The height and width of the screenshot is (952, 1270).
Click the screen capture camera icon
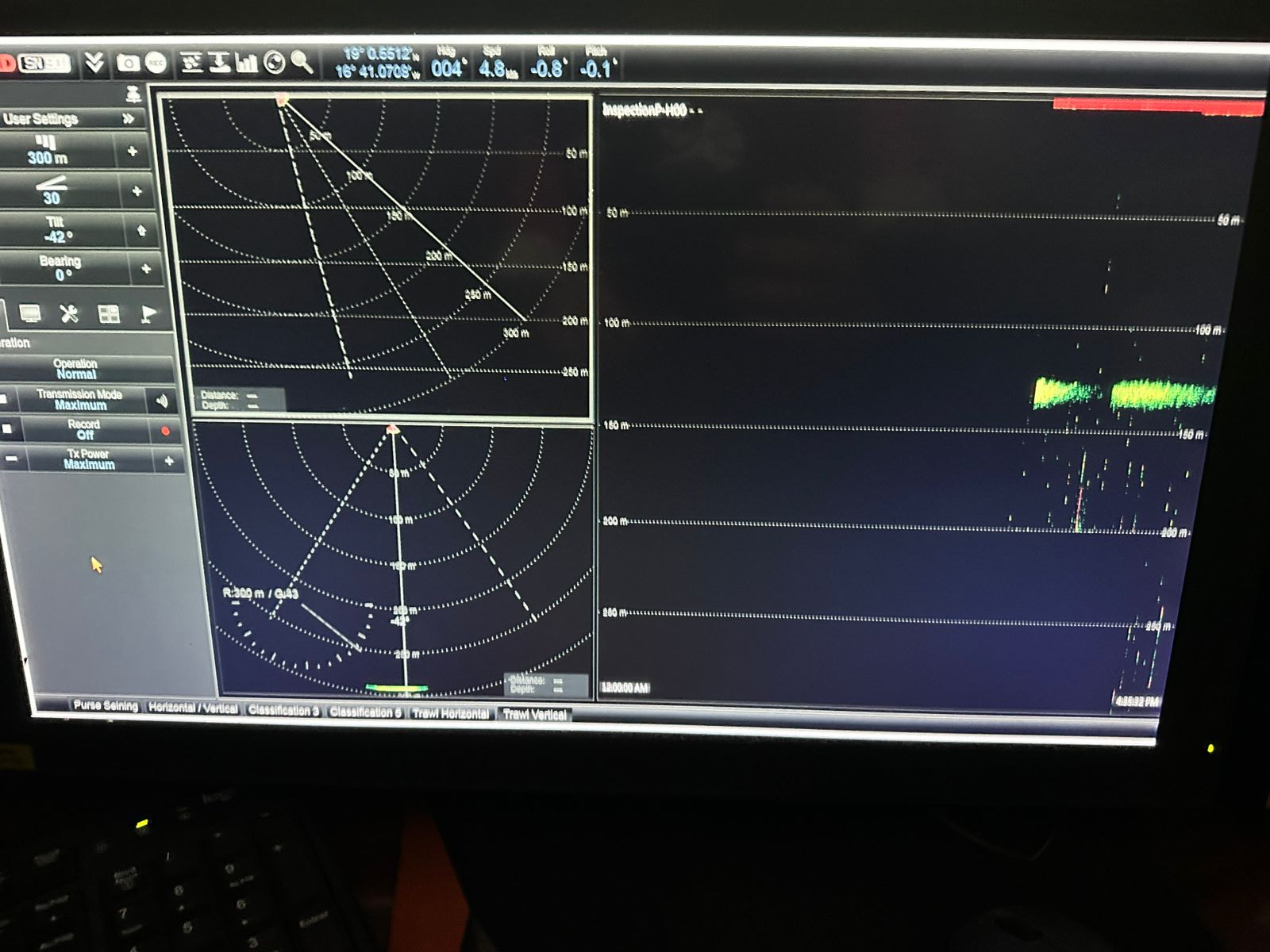(128, 63)
